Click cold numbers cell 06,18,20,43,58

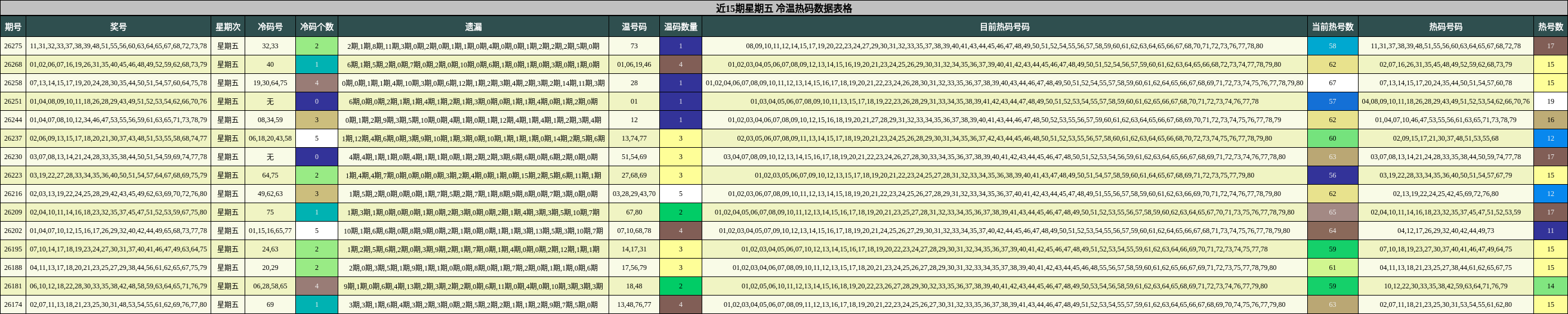click(270, 138)
